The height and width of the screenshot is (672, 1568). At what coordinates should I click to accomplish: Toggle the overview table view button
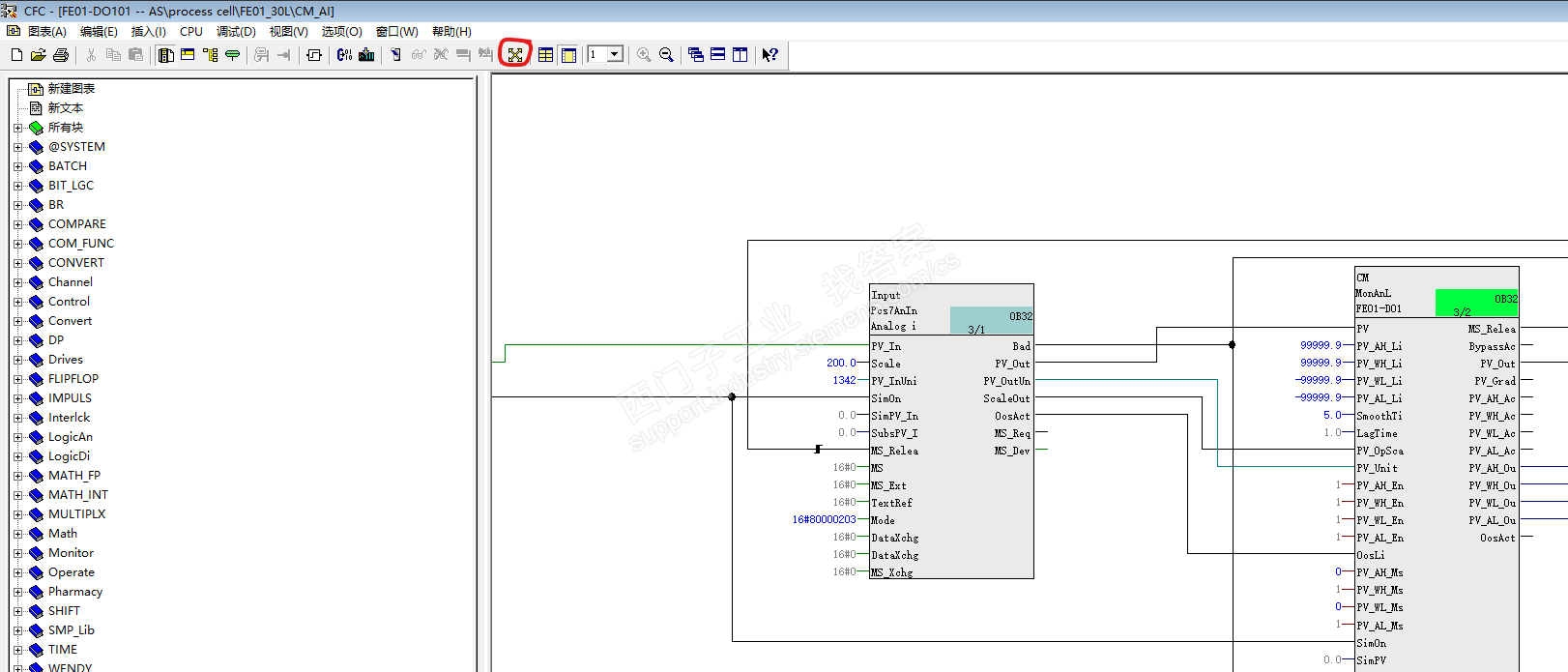(x=545, y=55)
